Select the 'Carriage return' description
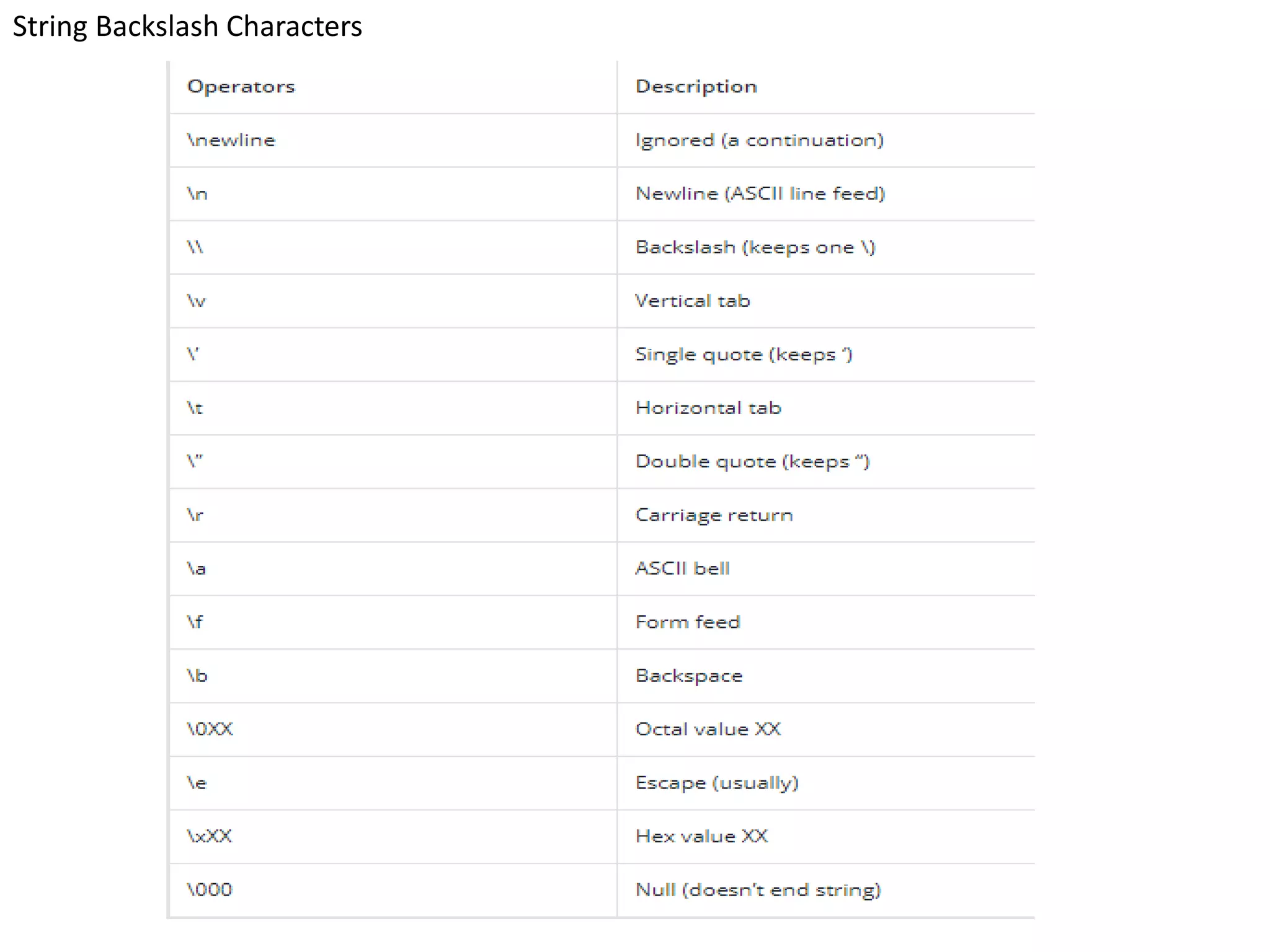Screen dimensions: 1270x952 coord(714,515)
